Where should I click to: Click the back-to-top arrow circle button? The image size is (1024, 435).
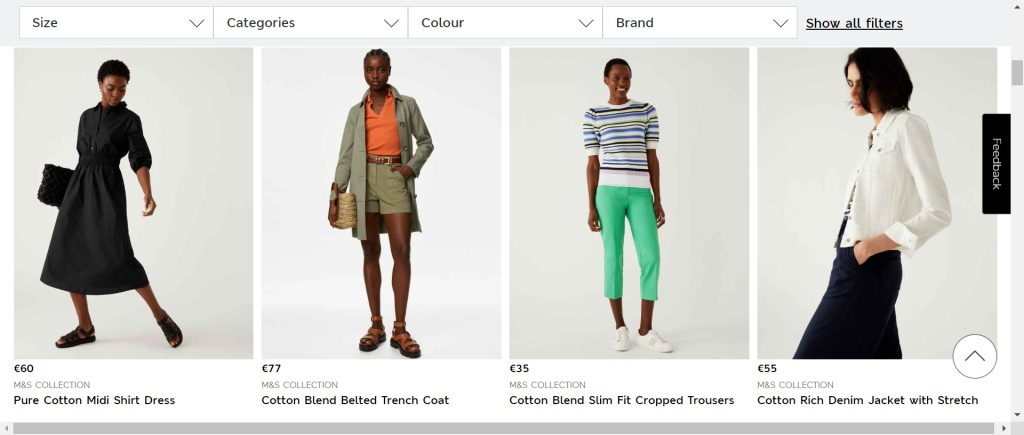click(974, 356)
